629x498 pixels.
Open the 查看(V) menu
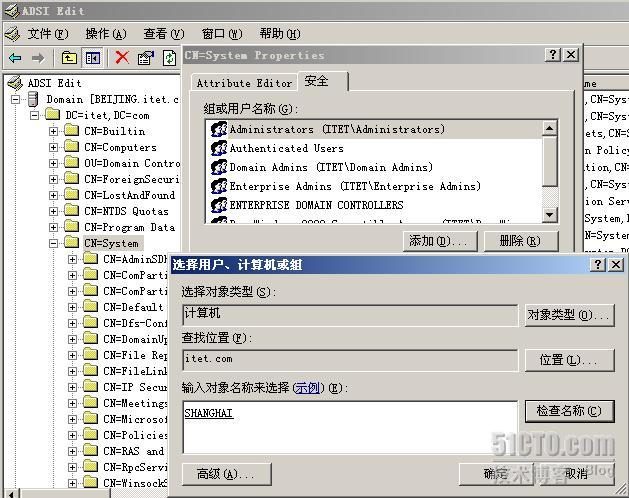[164, 34]
